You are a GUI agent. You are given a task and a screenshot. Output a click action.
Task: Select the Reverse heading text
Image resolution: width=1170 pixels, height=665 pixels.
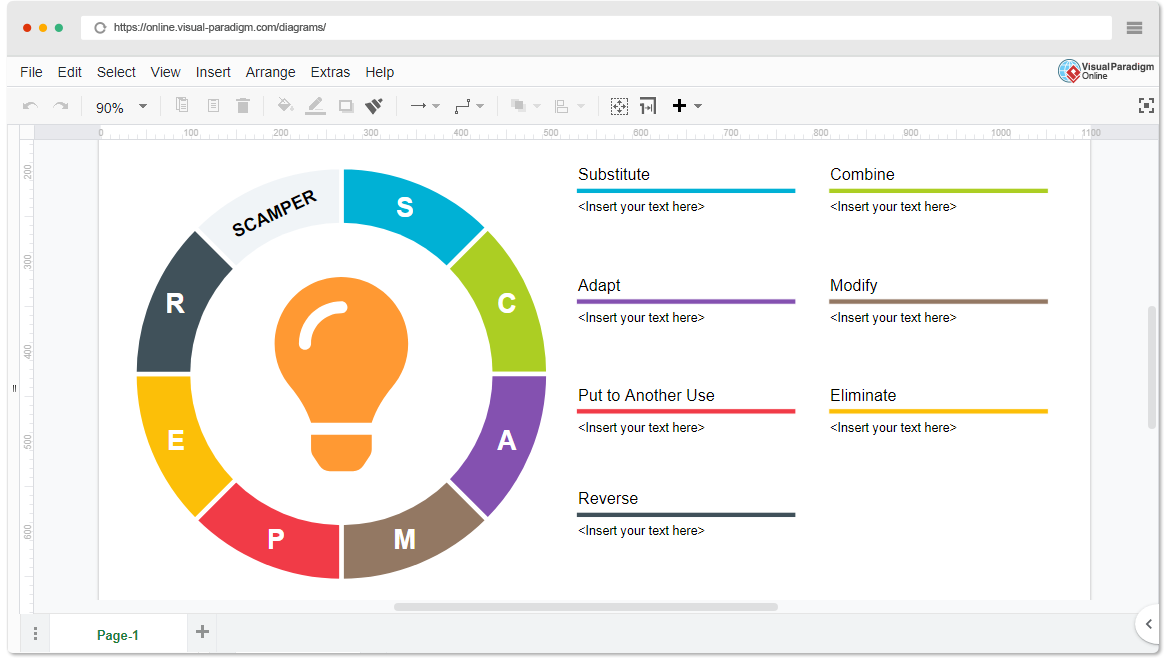[608, 498]
